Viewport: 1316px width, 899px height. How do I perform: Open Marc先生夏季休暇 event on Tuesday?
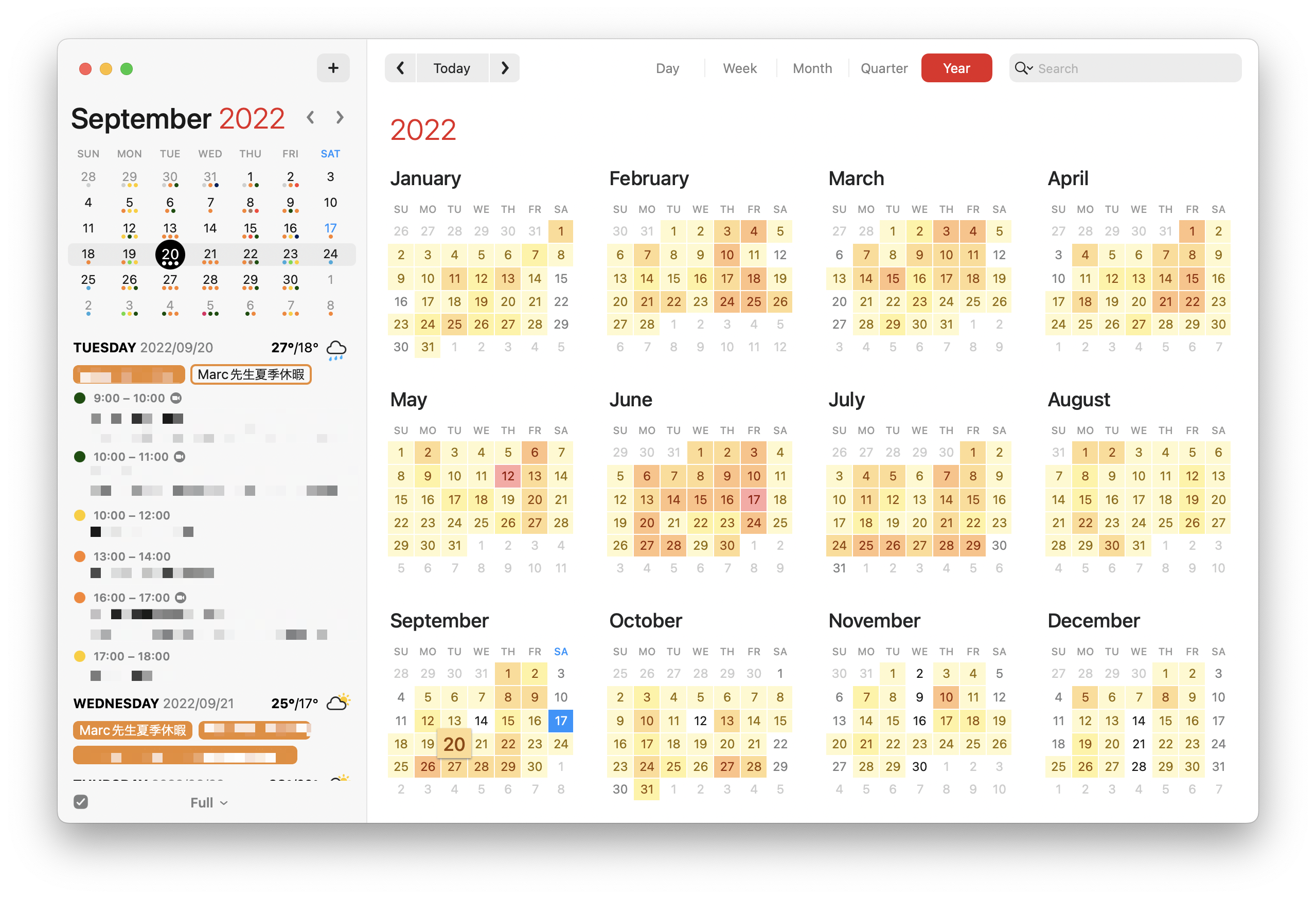tap(251, 374)
